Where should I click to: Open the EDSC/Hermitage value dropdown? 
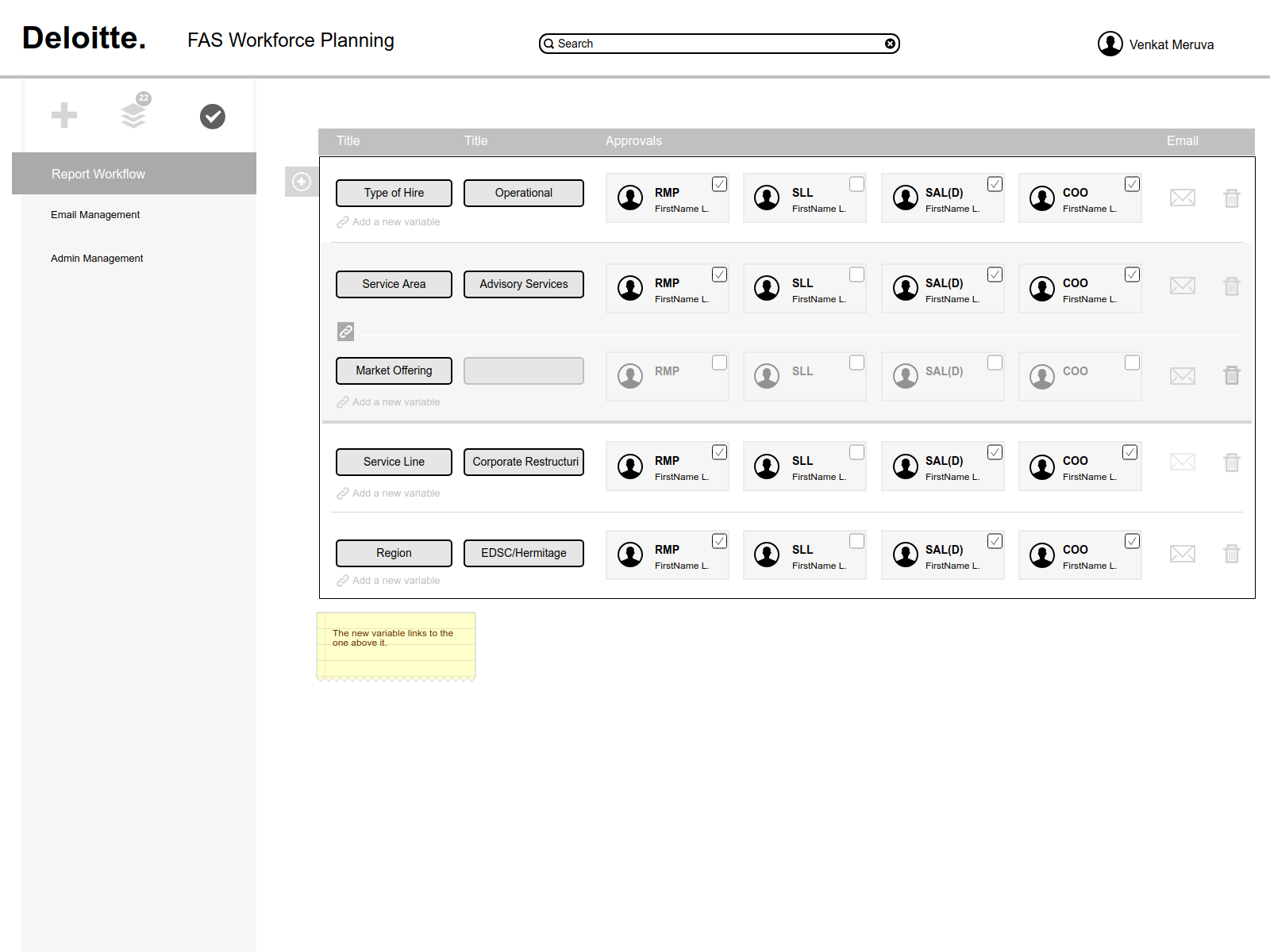point(524,553)
